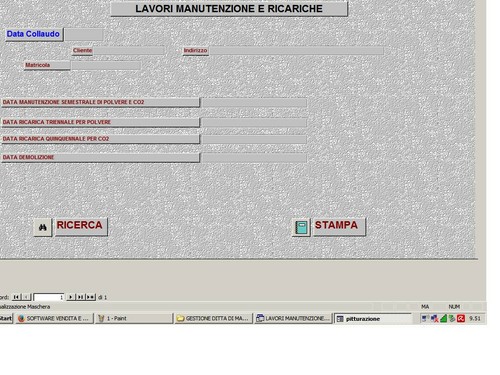Image resolution: width=500 pixels, height=375 pixels.
Task: Click the green signal tray icon
Action: tap(443, 319)
